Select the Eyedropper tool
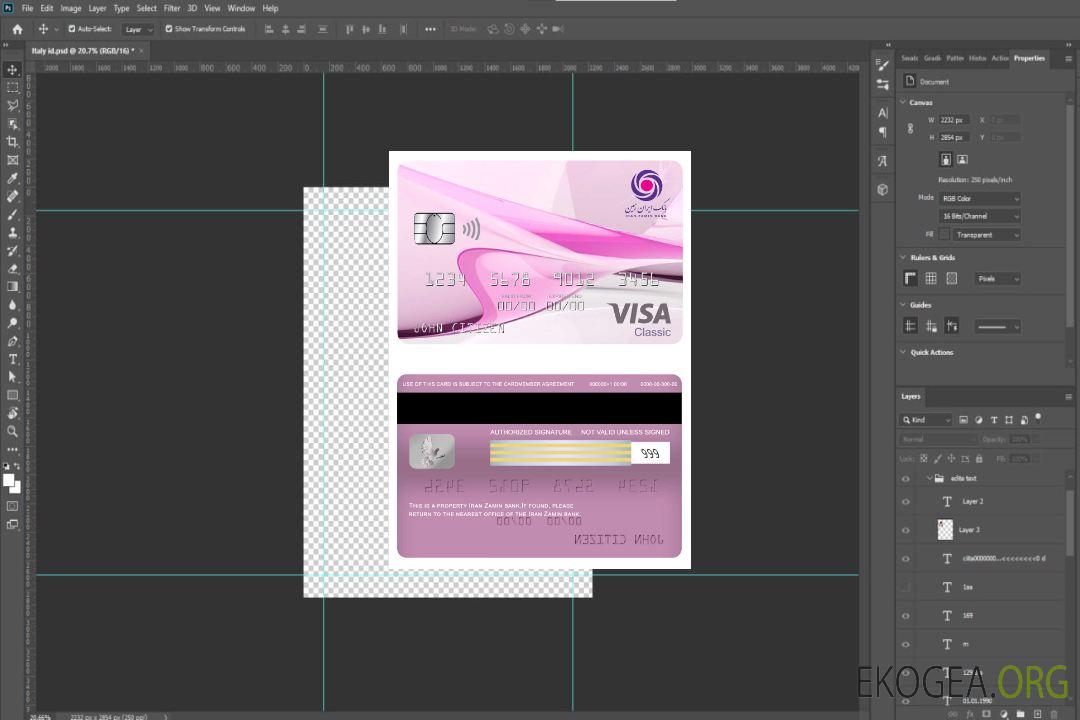The image size is (1080, 720). point(12,178)
